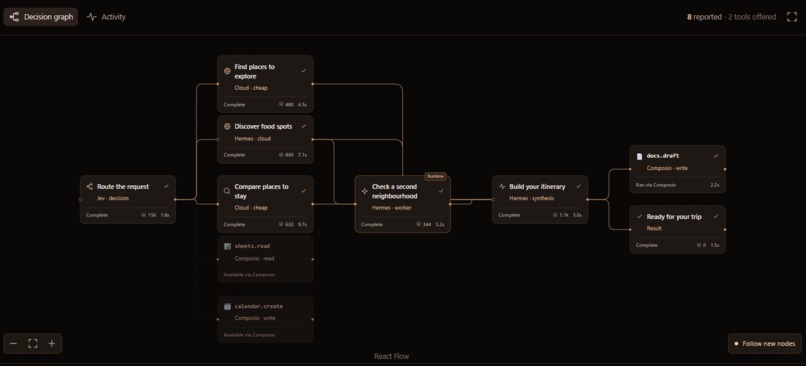Select the Discover food spots node
The width and height of the screenshot is (806, 366).
click(265, 139)
